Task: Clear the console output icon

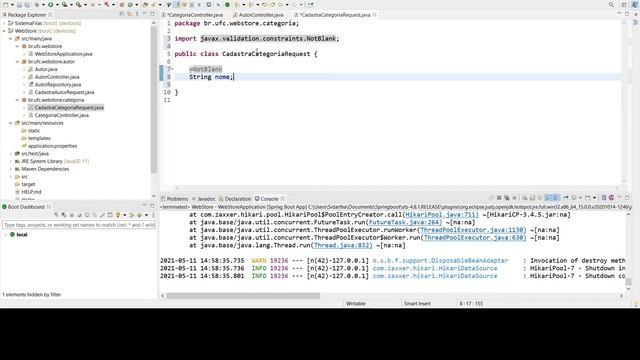Action: tap(524, 198)
